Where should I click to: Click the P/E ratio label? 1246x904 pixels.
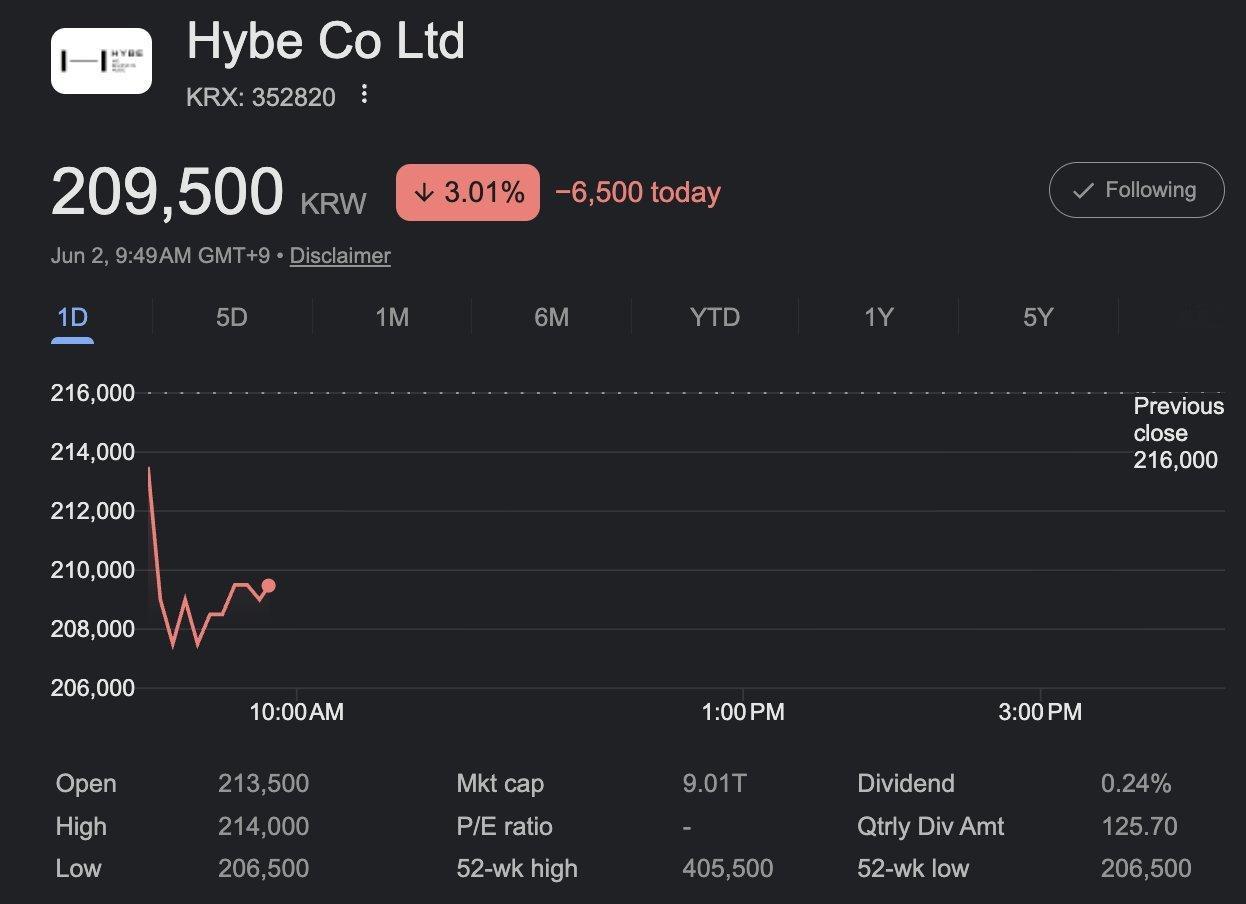point(504,826)
